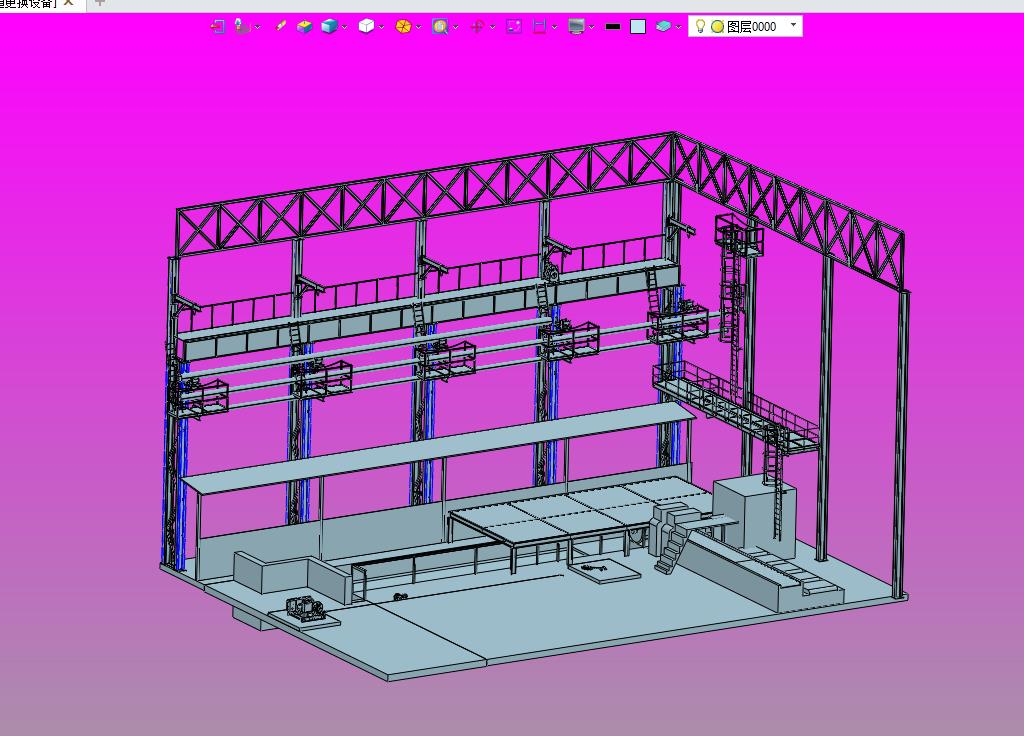Add a new tab with plus
The image size is (1024, 736).
[x=99, y=3]
